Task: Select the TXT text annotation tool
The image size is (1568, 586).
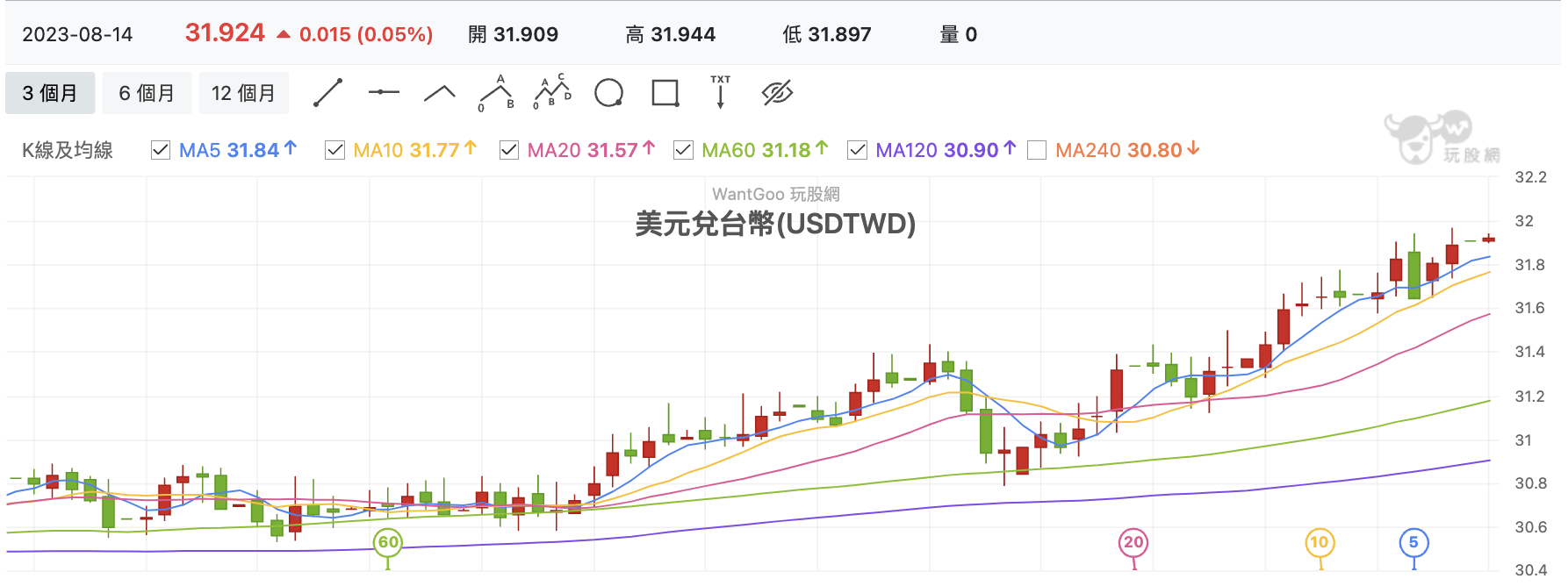Action: point(721,92)
